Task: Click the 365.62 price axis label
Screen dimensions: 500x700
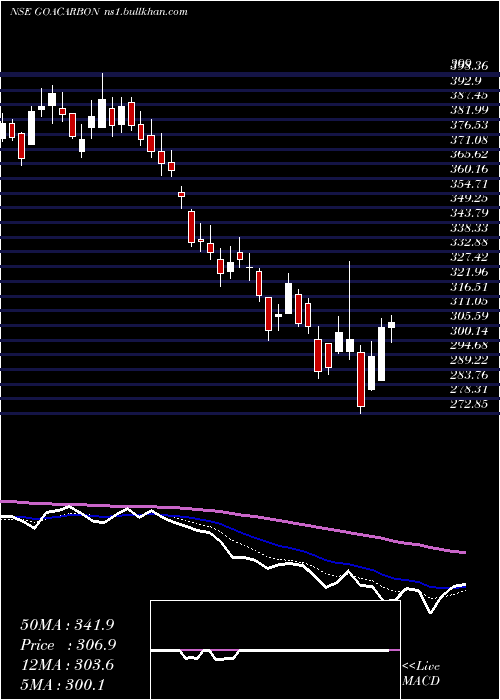Action: click(x=468, y=154)
